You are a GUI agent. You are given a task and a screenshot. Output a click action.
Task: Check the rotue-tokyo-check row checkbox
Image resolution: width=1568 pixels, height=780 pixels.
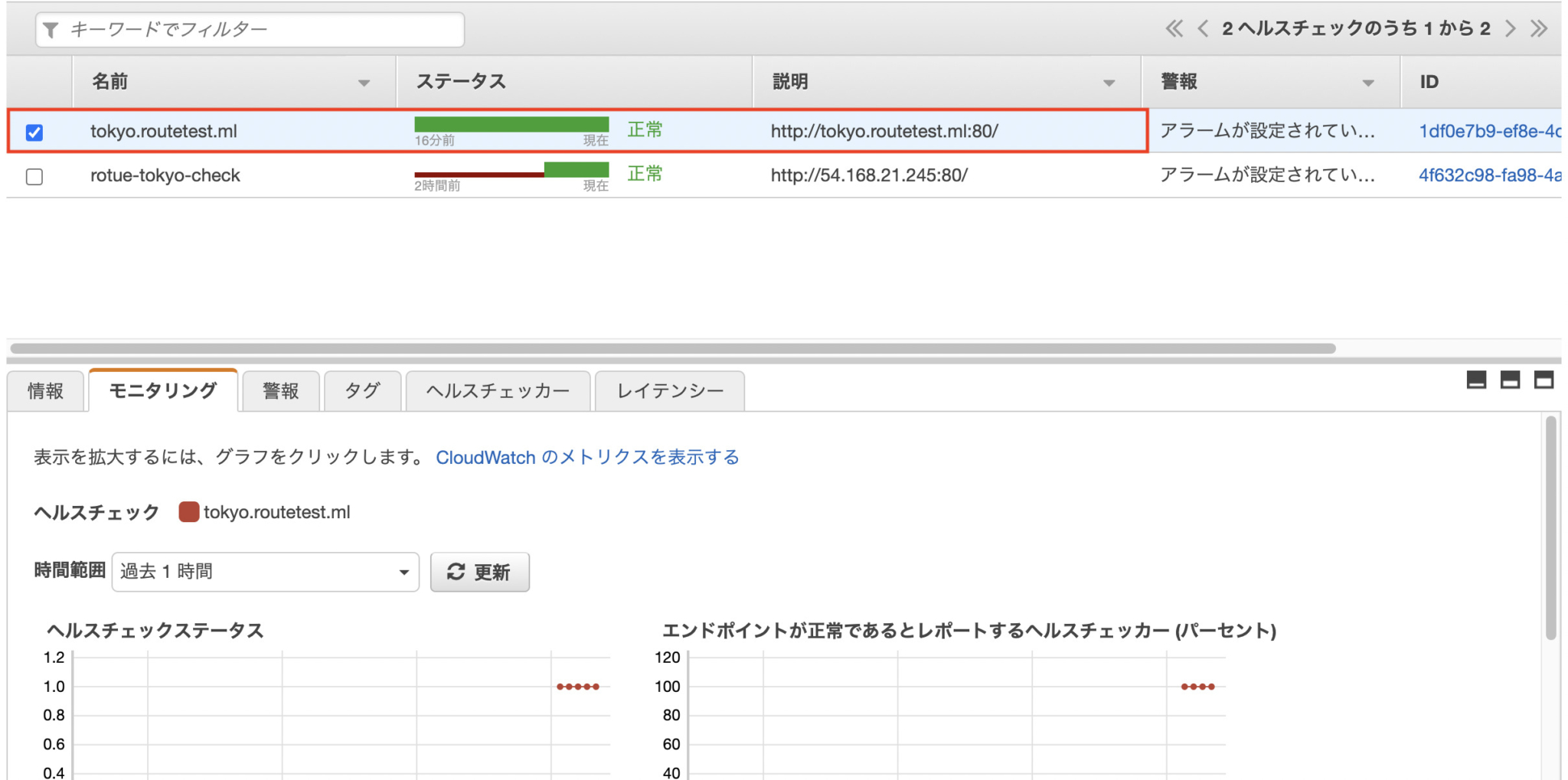(x=34, y=175)
